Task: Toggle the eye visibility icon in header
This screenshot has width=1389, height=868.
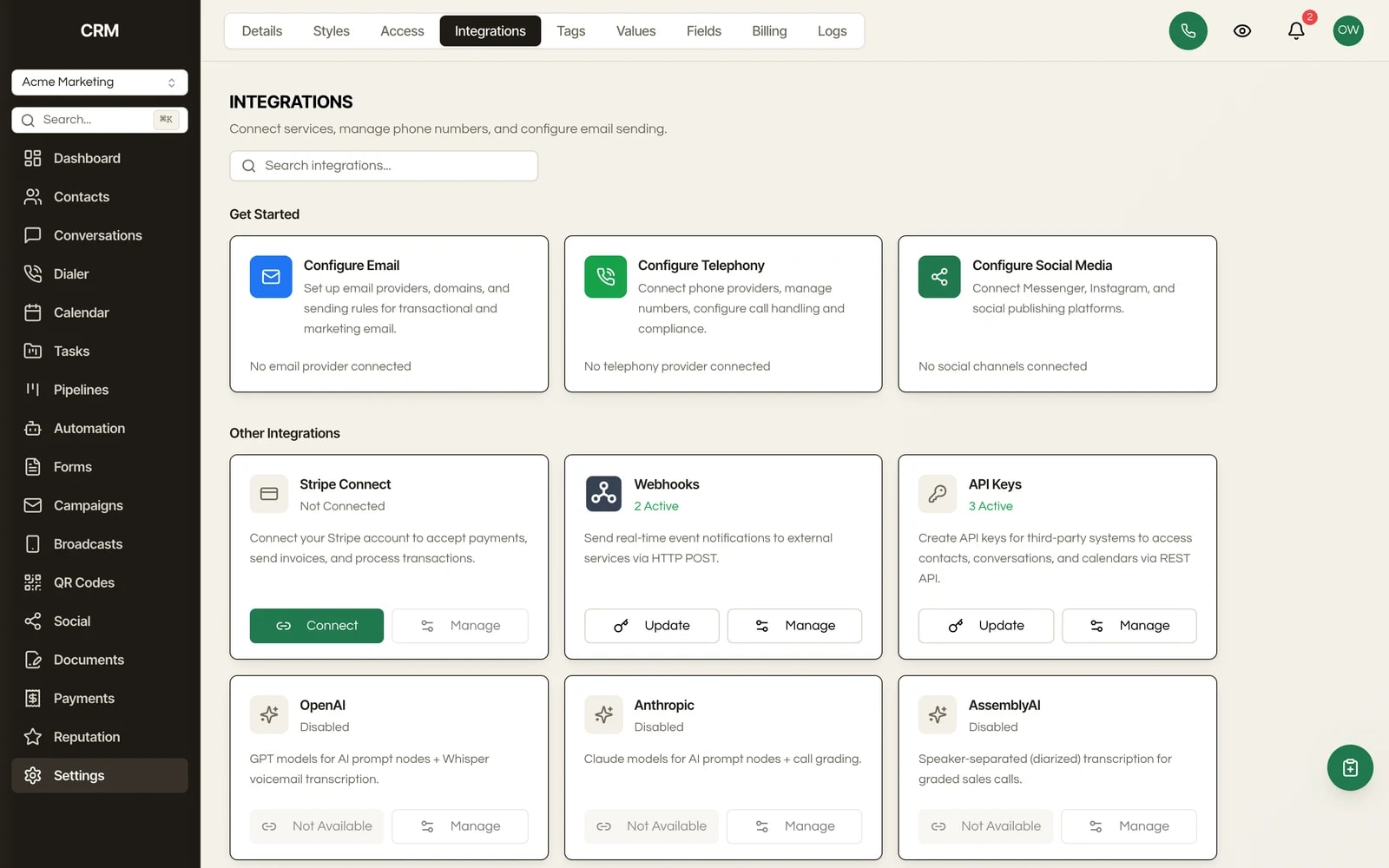Action: [x=1242, y=31]
